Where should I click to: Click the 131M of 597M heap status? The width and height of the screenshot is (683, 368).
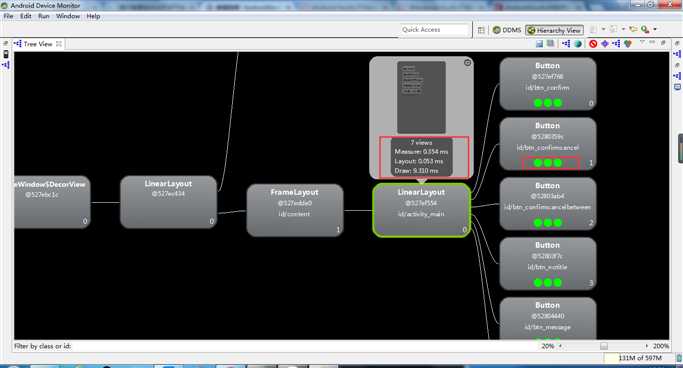click(x=640, y=358)
